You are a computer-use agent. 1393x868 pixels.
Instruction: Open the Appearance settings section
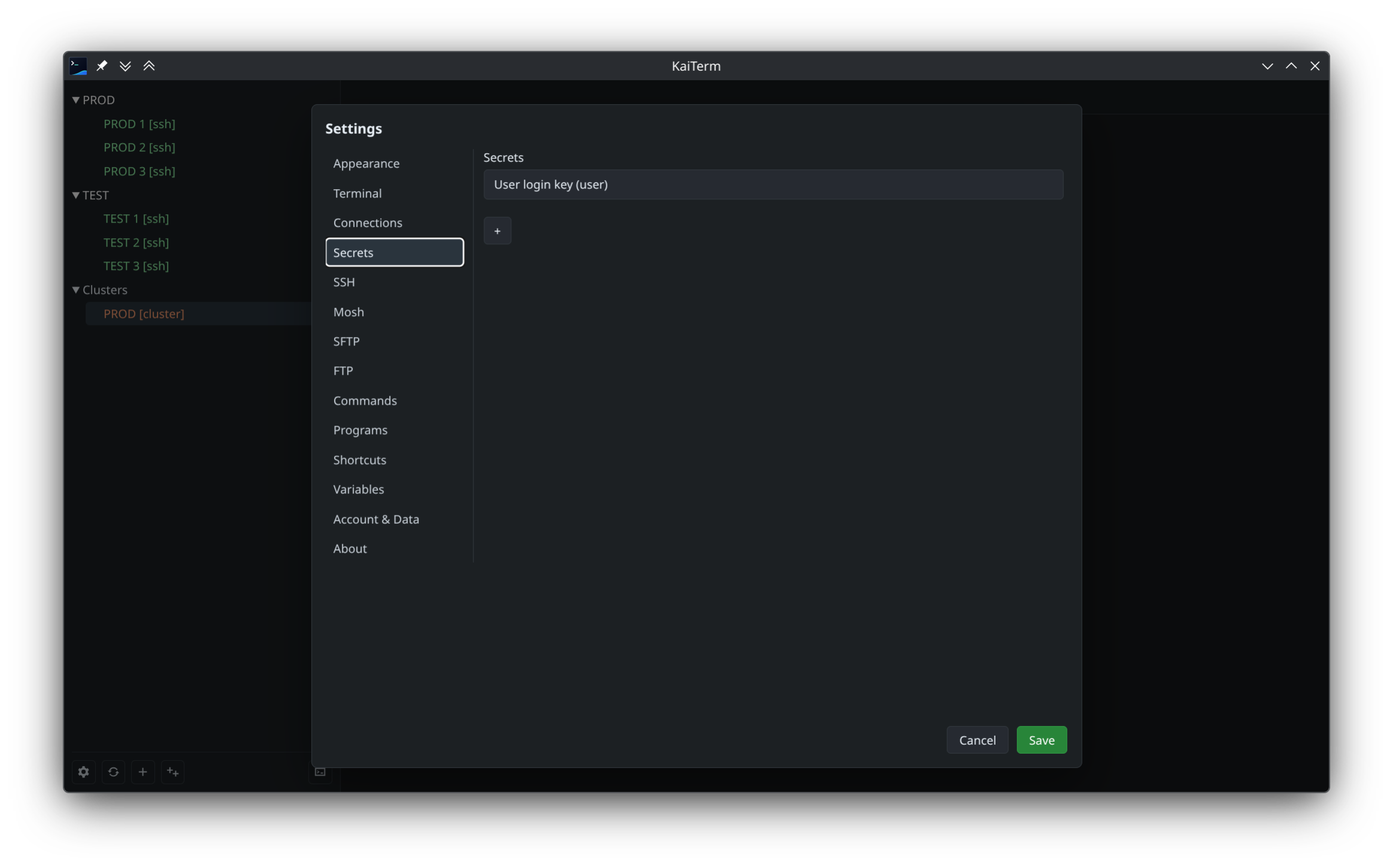(394, 163)
